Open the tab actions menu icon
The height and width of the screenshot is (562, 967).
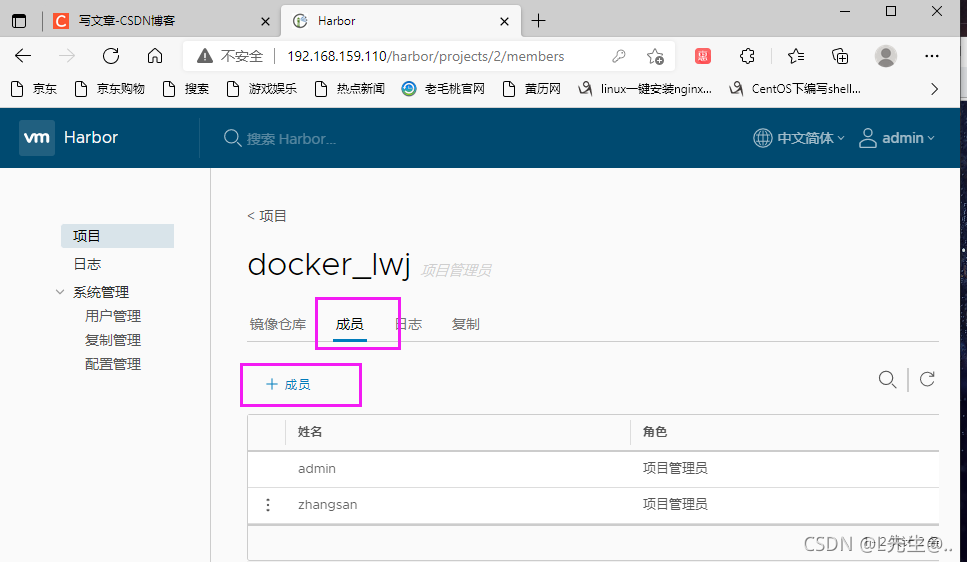tap(19, 21)
